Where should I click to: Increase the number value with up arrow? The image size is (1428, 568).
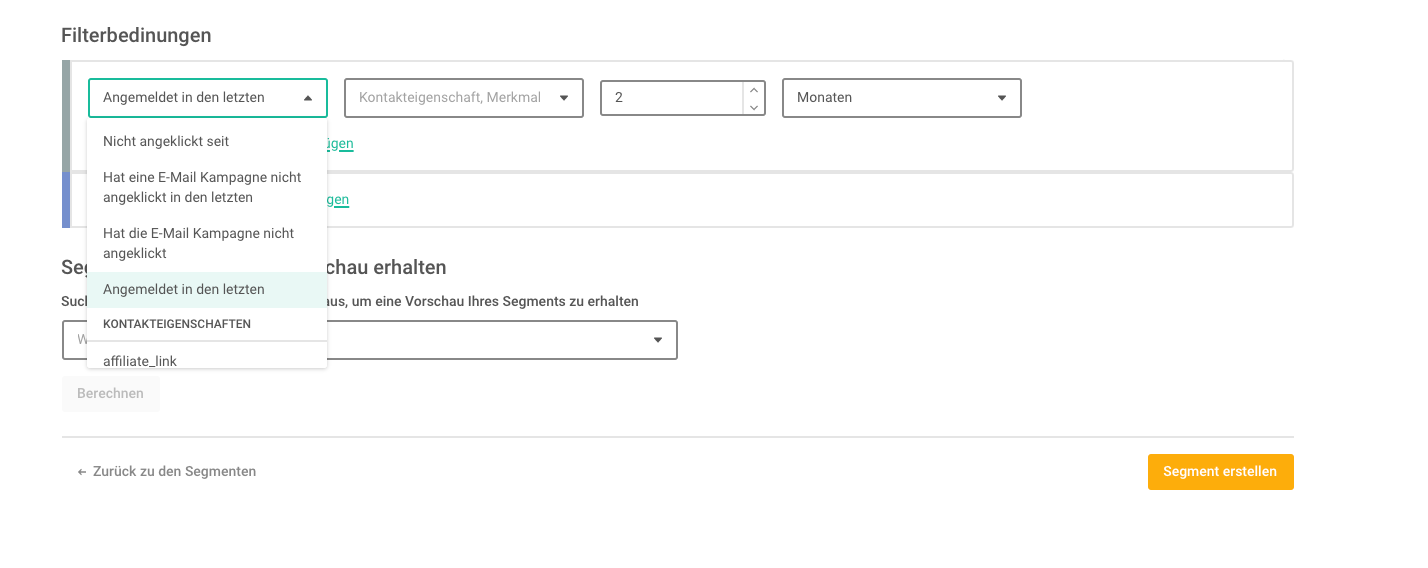tap(754, 90)
